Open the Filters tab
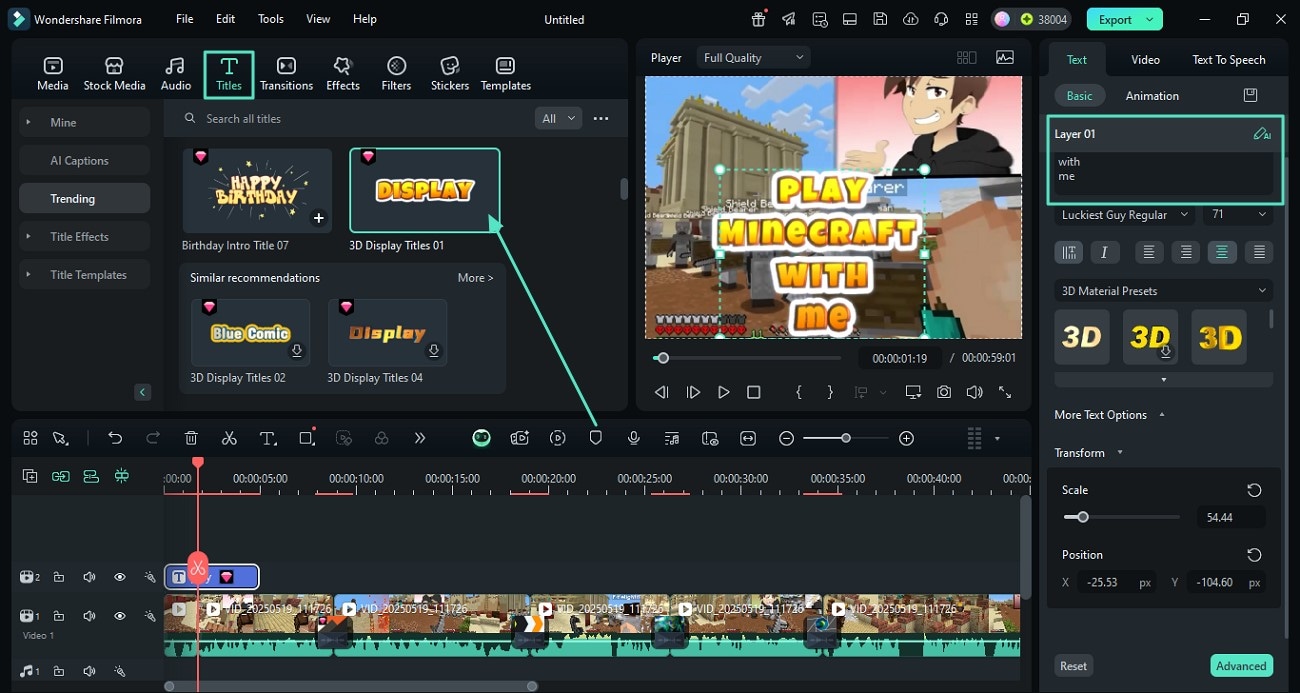This screenshot has height=693, width=1300. tap(396, 74)
